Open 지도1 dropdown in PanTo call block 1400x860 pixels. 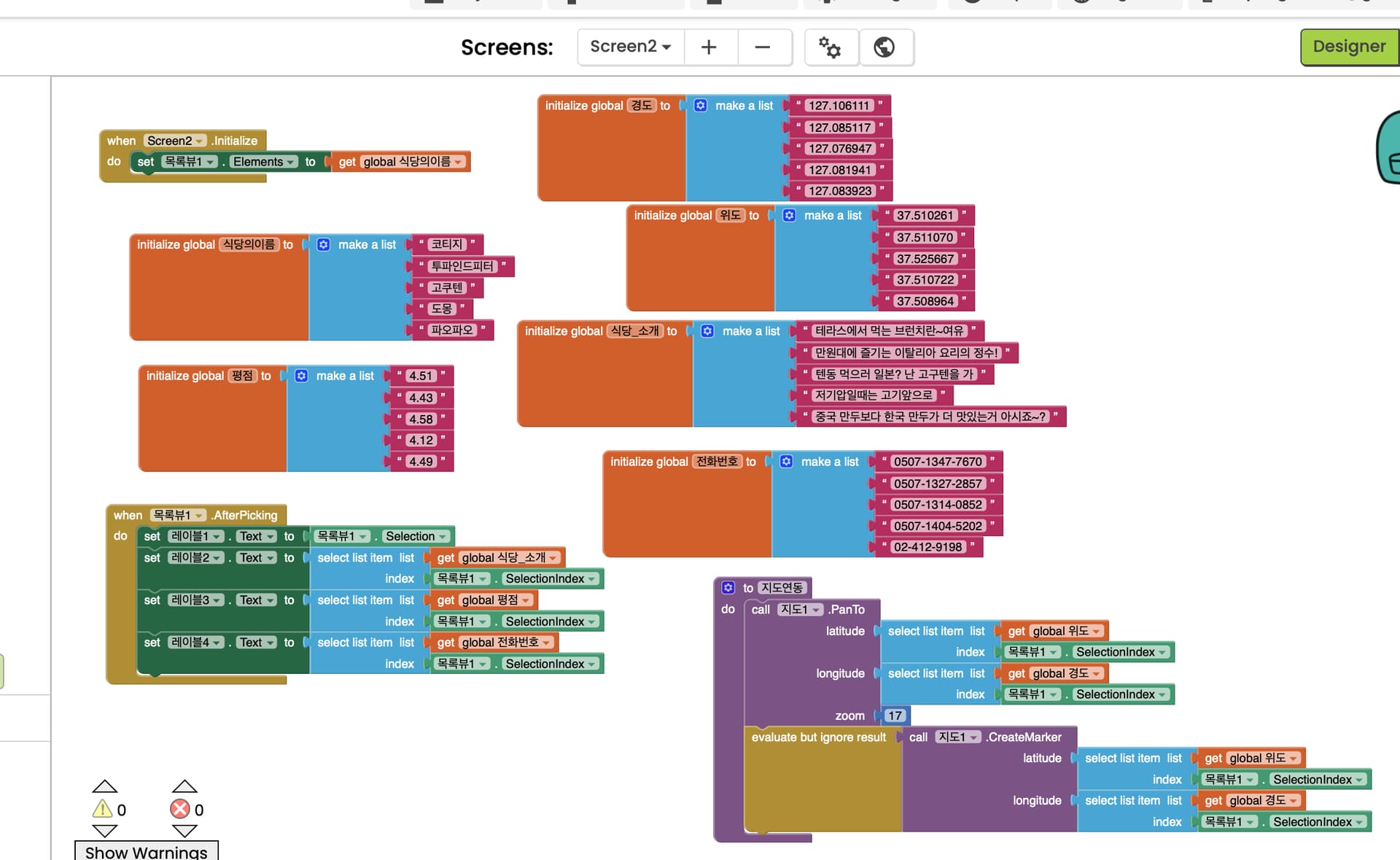click(x=800, y=610)
